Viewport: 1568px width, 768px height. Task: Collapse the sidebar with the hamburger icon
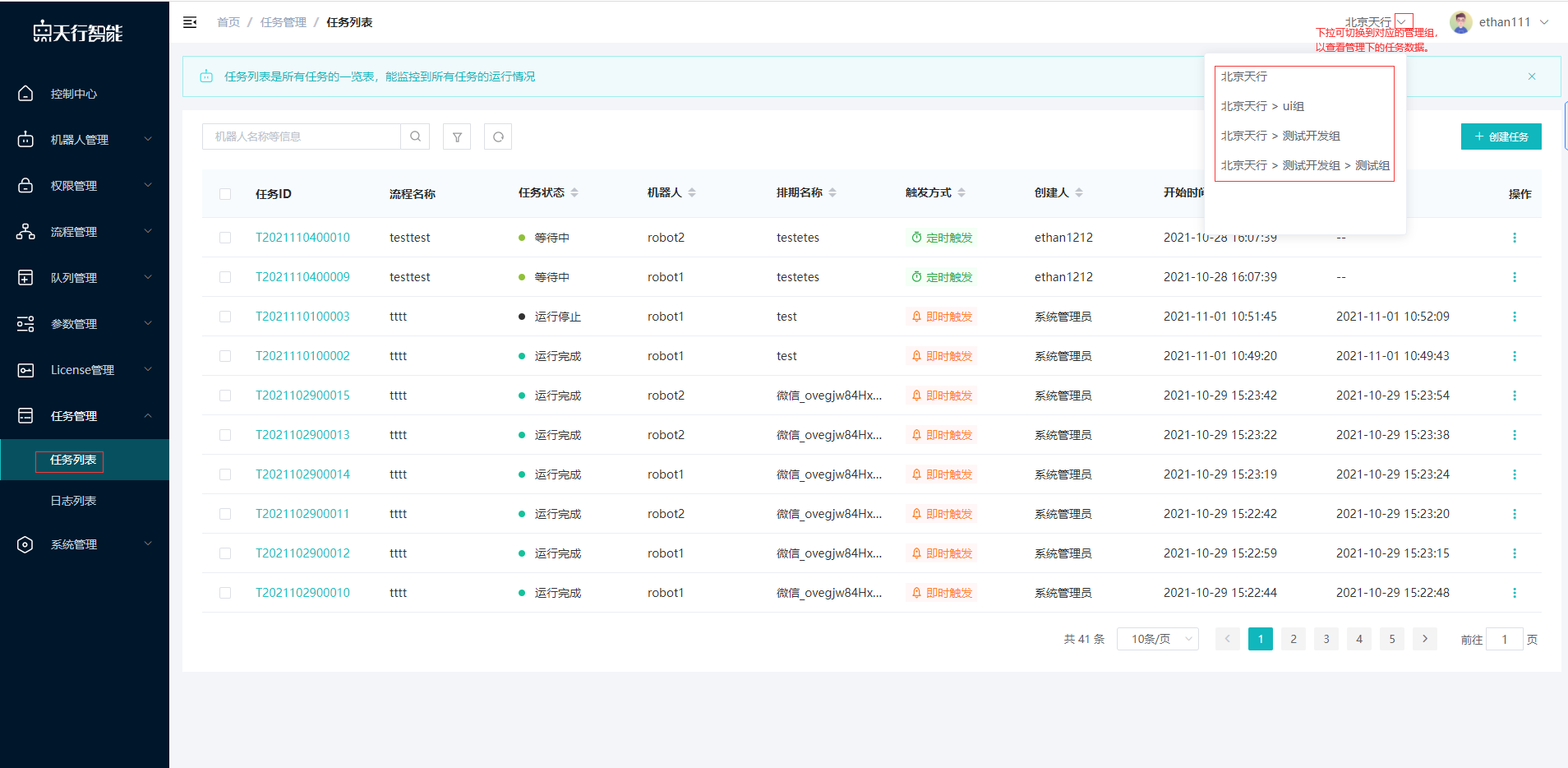click(x=190, y=22)
